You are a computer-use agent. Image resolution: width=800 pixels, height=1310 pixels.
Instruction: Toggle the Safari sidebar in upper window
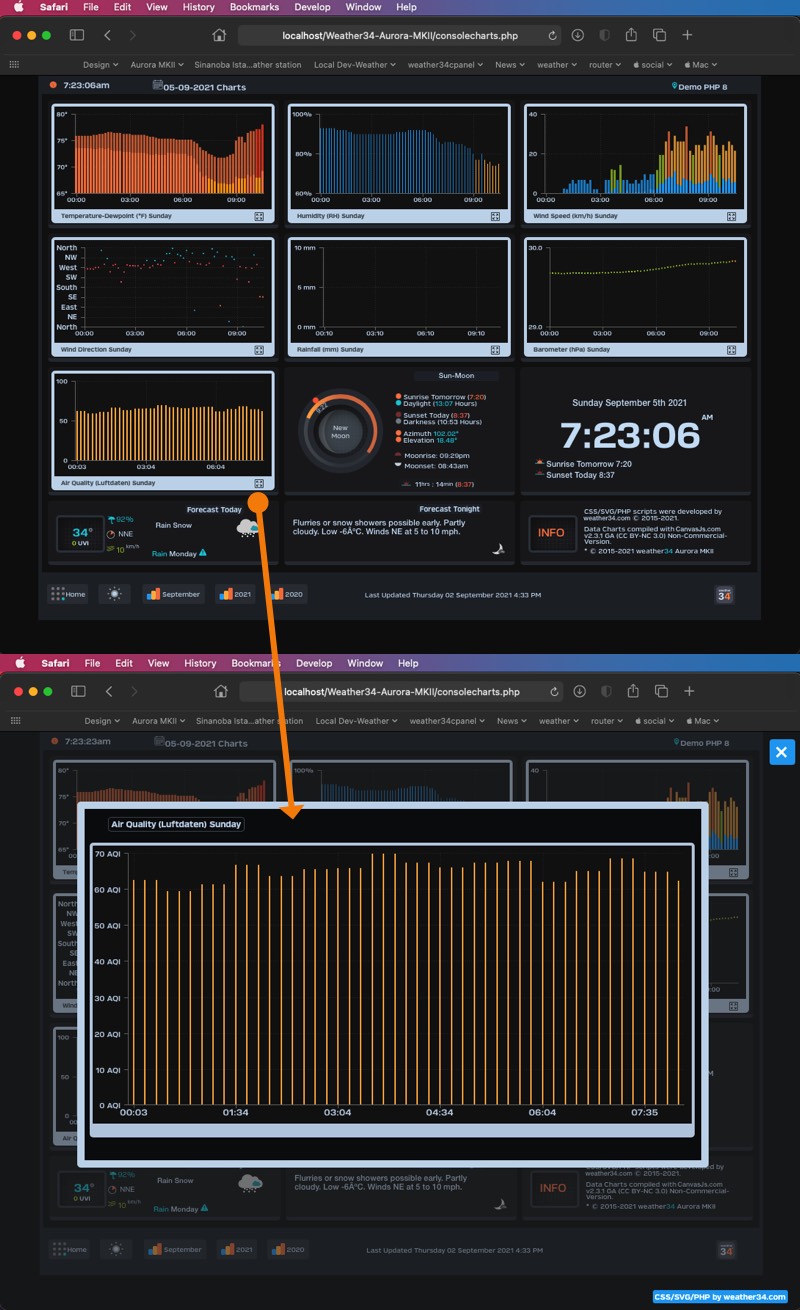(77, 35)
